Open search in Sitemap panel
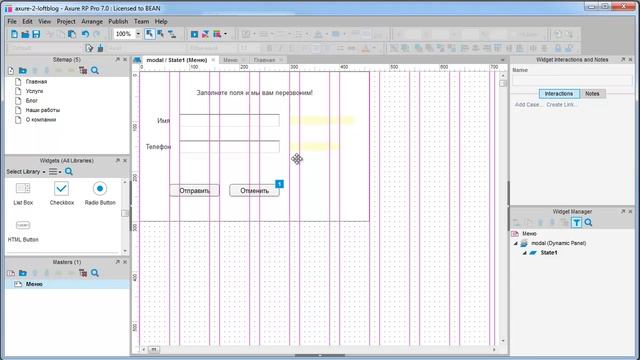This screenshot has width=640, height=360. (x=95, y=71)
